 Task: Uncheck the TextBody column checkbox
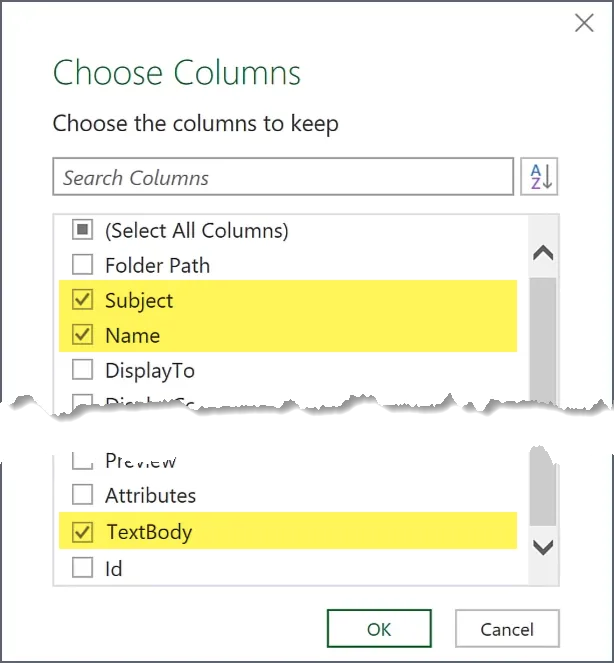pos(83,532)
